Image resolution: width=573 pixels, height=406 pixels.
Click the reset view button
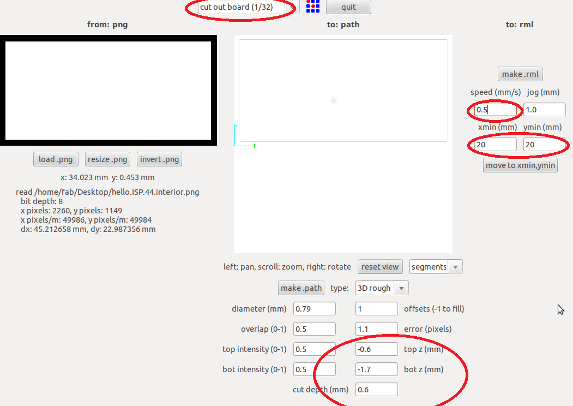click(380, 267)
